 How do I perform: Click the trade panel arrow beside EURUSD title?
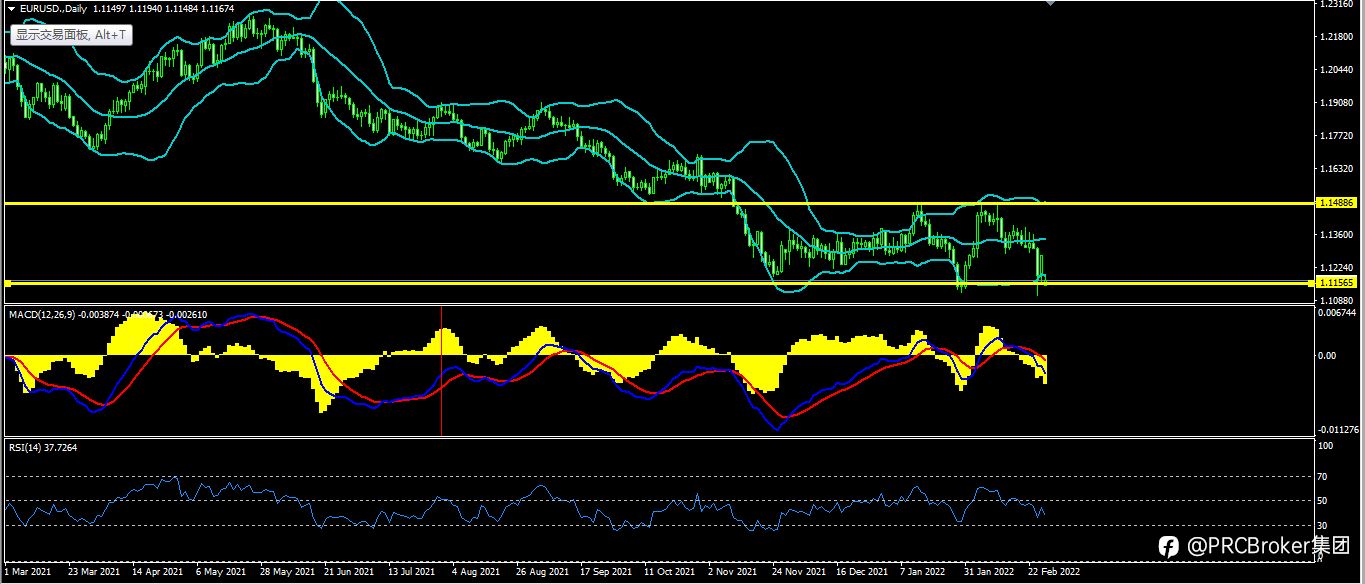coord(11,9)
